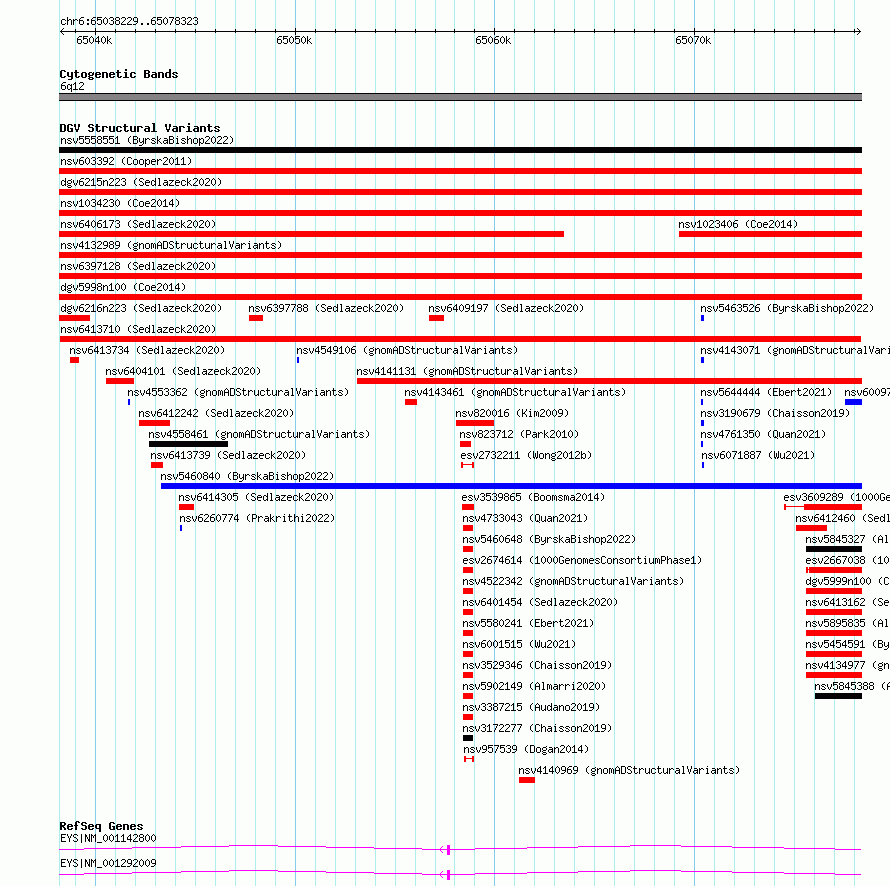Image resolution: width=890 pixels, height=886 pixels.
Task: Open the nsv603392 (Cooper2011) variant
Action: pyautogui.click(x=126, y=161)
